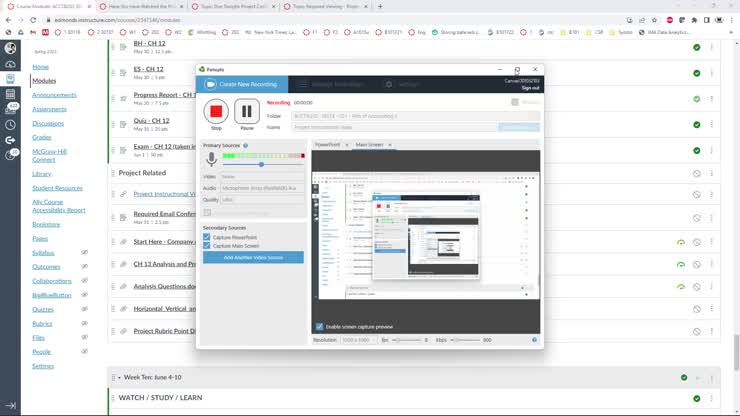Open the Canvas Inbox icon with badge
740x416 pixels.
tap(10, 108)
